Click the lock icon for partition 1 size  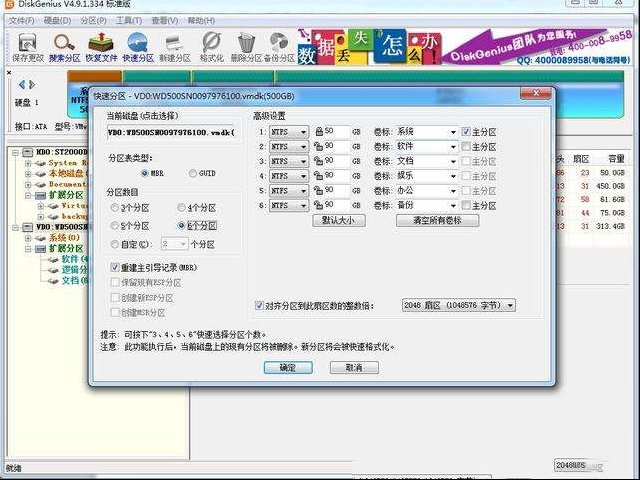point(319,131)
